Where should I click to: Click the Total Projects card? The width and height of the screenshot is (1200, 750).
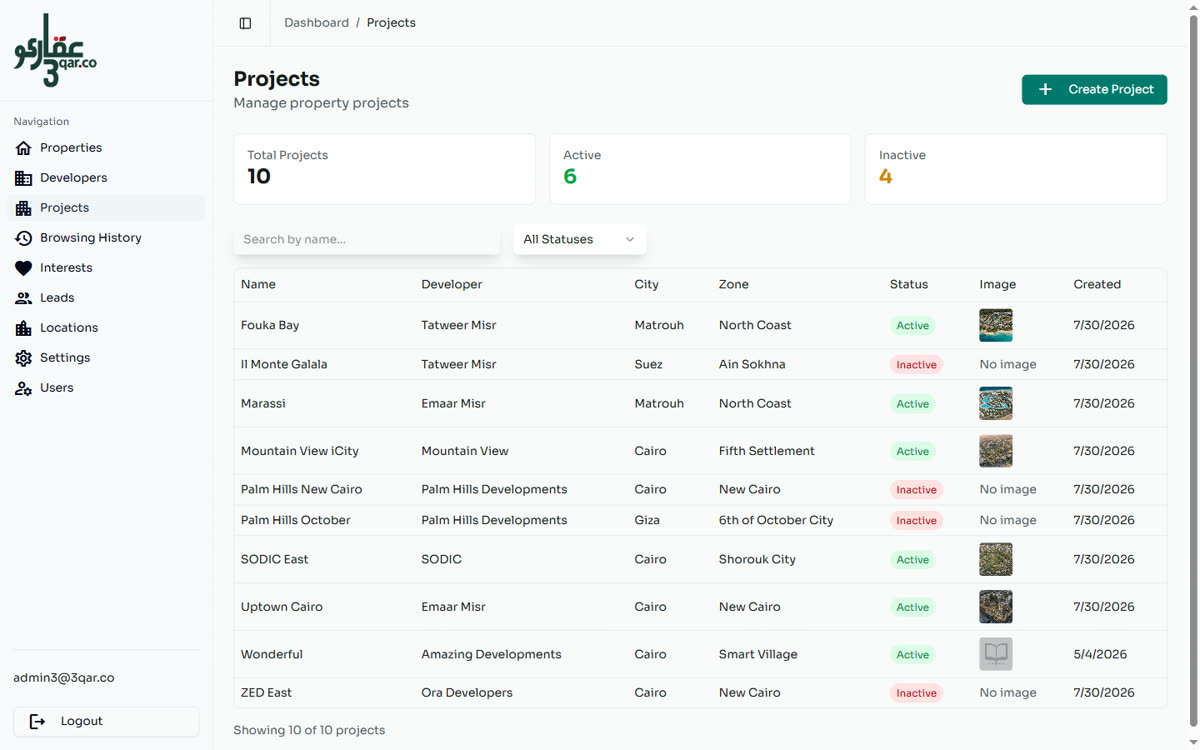(385, 169)
